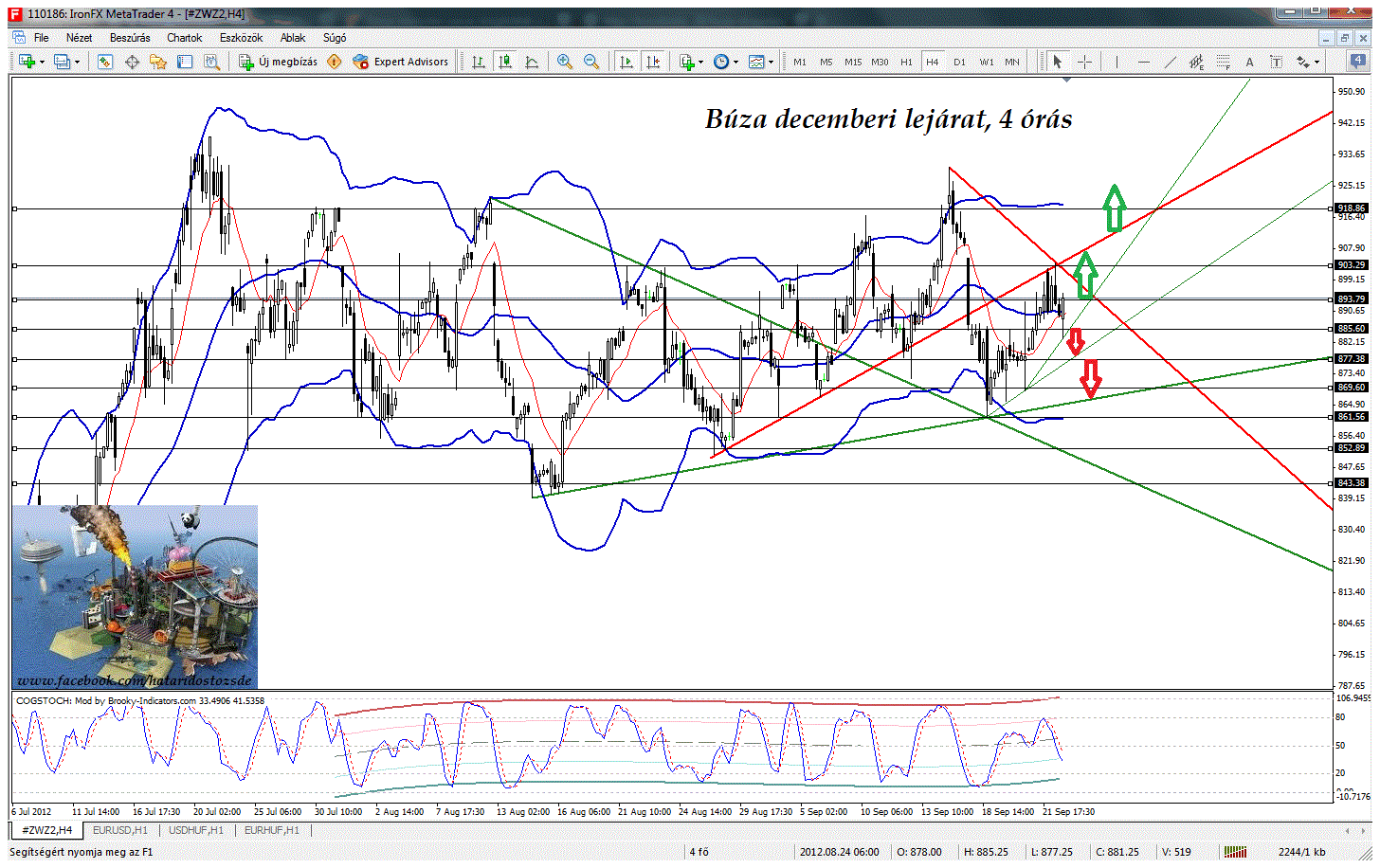Click the Új megbízás button
Viewport: 1380px width, 868px height.
[x=278, y=62]
